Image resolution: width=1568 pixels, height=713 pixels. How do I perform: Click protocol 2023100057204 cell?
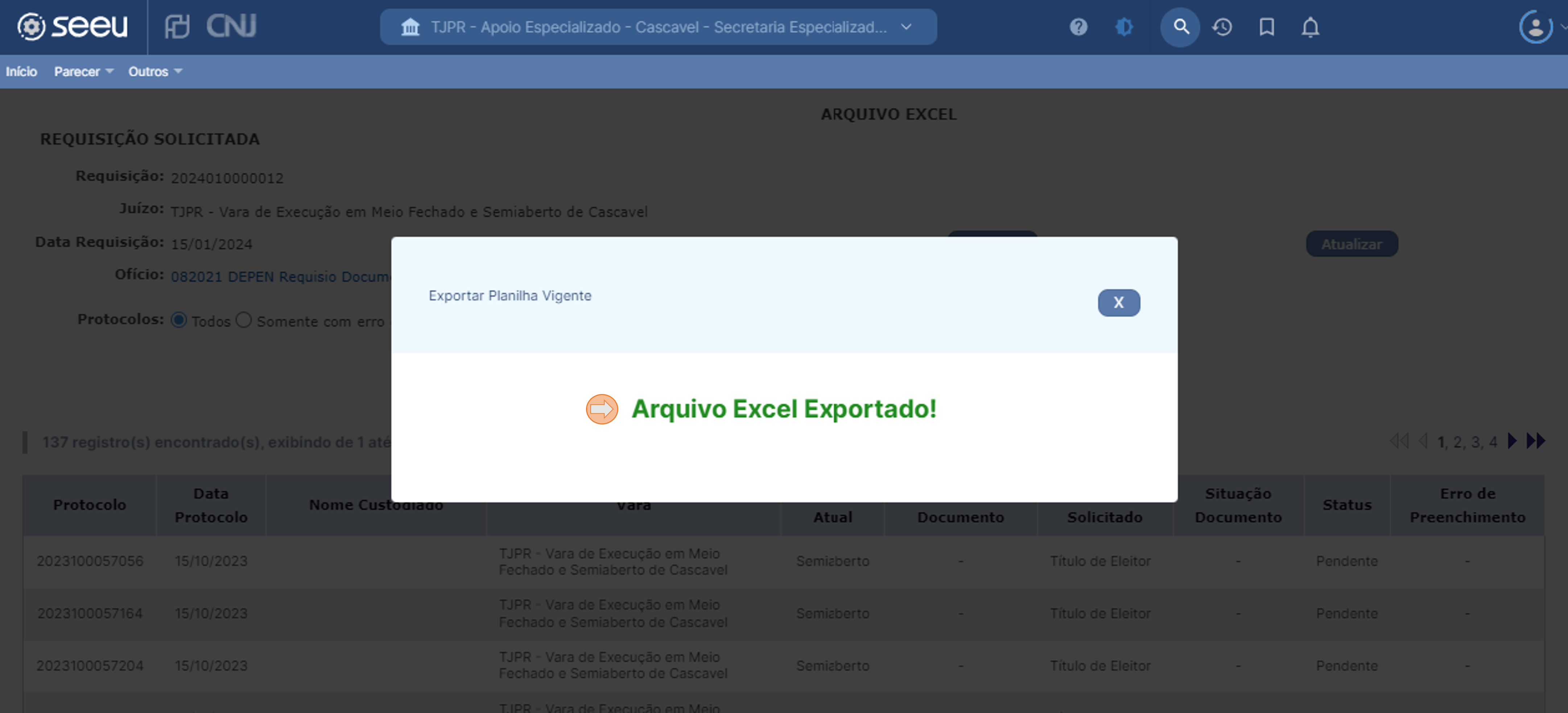coord(90,666)
